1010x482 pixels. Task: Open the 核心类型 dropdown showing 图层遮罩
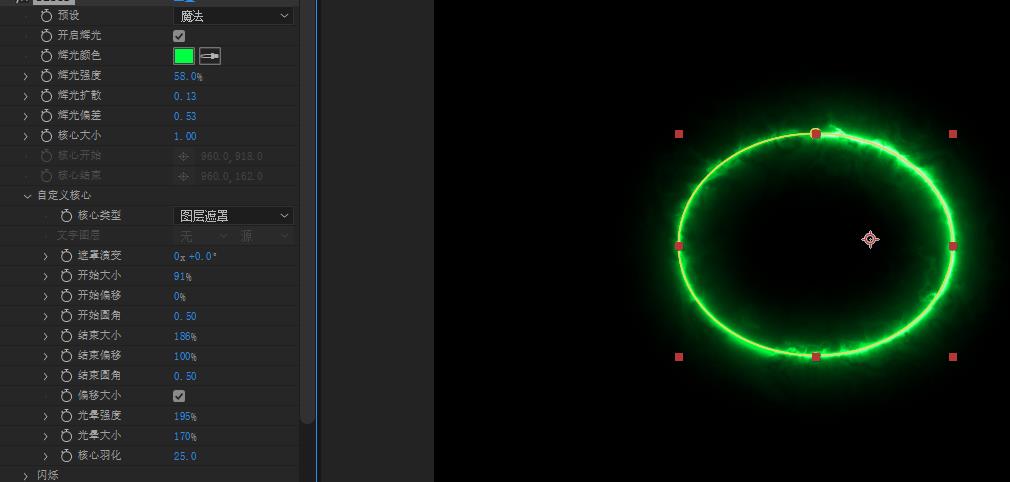point(233,216)
